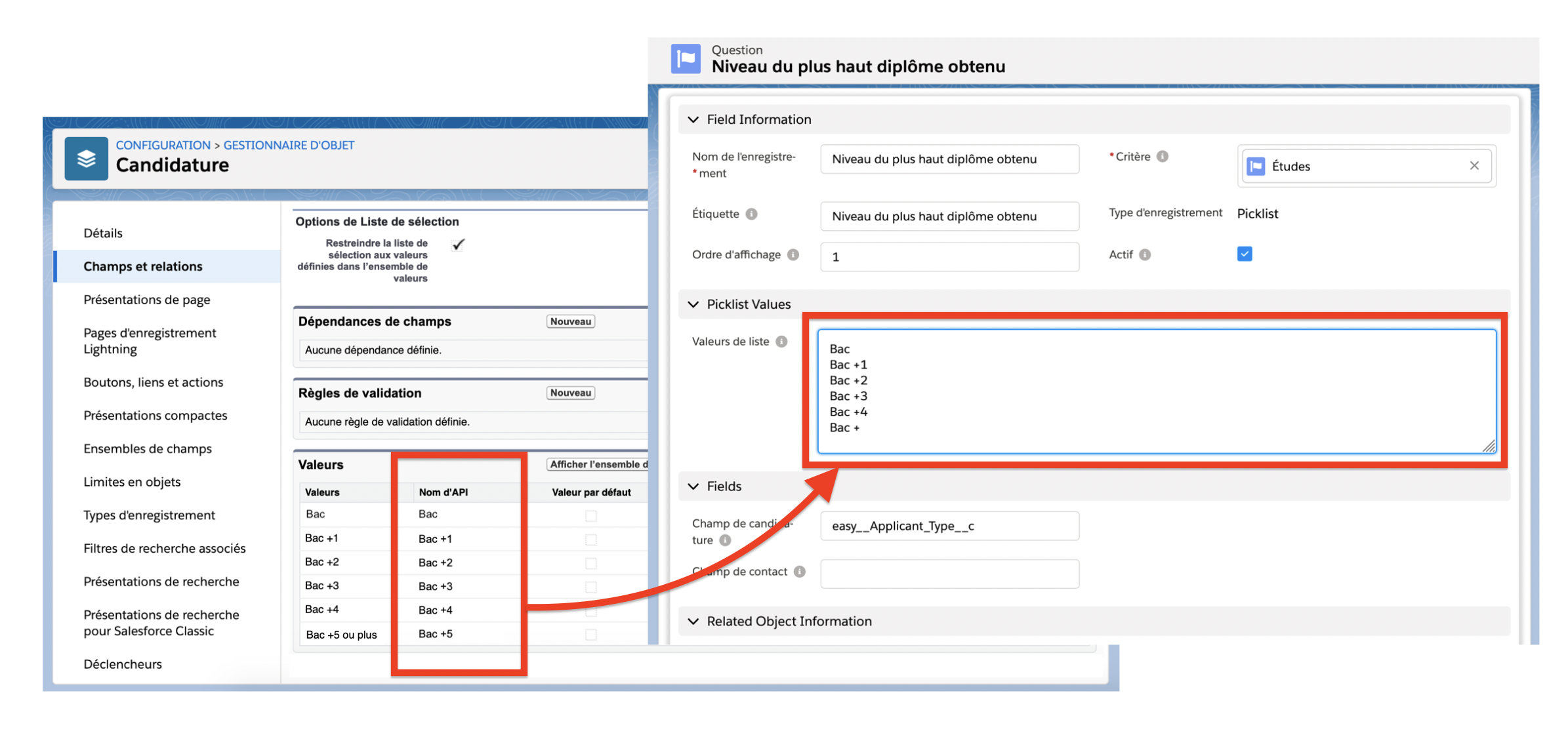Click the Candidature object layers icon
This screenshot has width=1568, height=733.
86,159
